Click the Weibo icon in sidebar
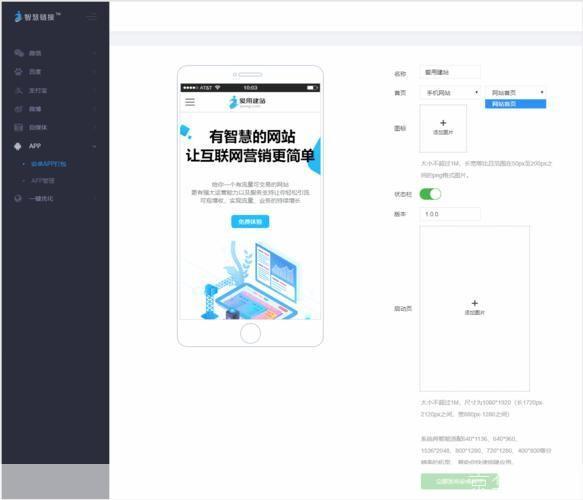This screenshot has width=583, height=500. click(18, 109)
